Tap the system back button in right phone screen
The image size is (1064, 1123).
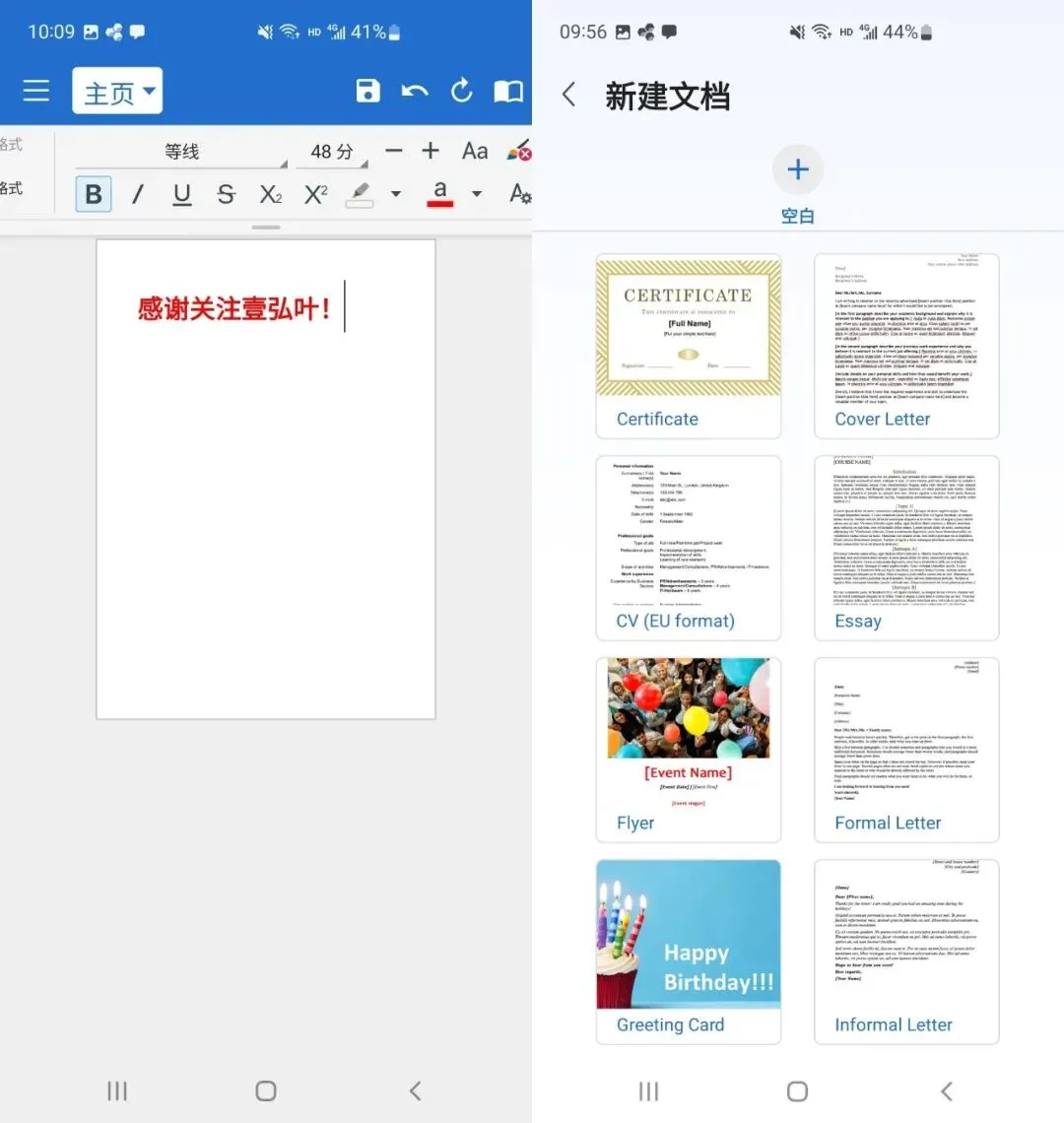[947, 1091]
